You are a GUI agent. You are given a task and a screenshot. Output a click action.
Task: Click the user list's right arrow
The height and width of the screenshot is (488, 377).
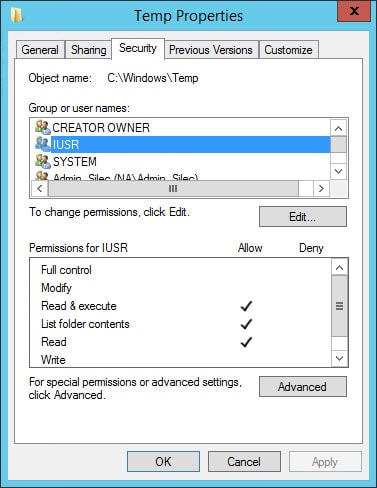tap(321, 189)
